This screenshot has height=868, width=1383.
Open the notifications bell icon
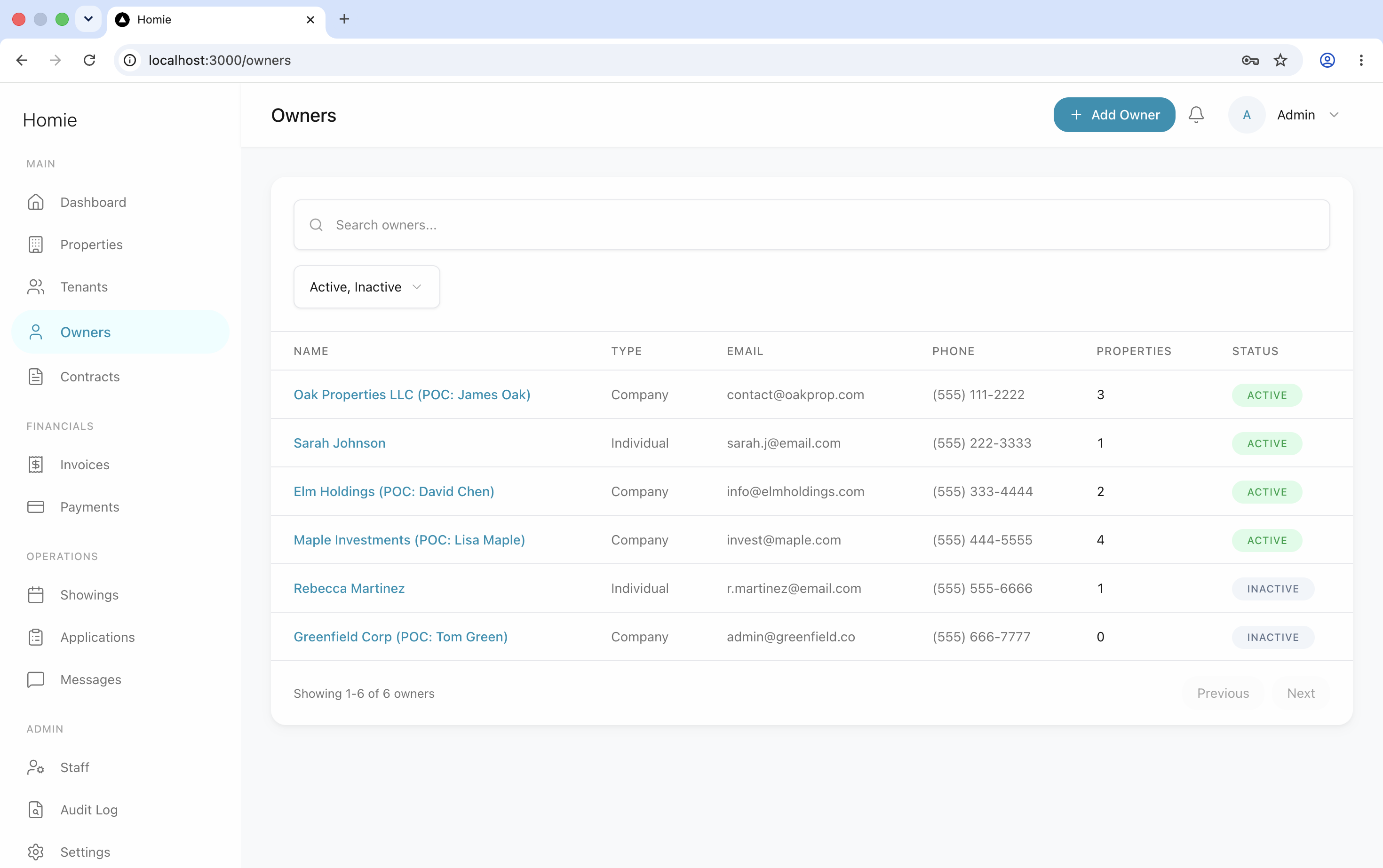(x=1196, y=115)
